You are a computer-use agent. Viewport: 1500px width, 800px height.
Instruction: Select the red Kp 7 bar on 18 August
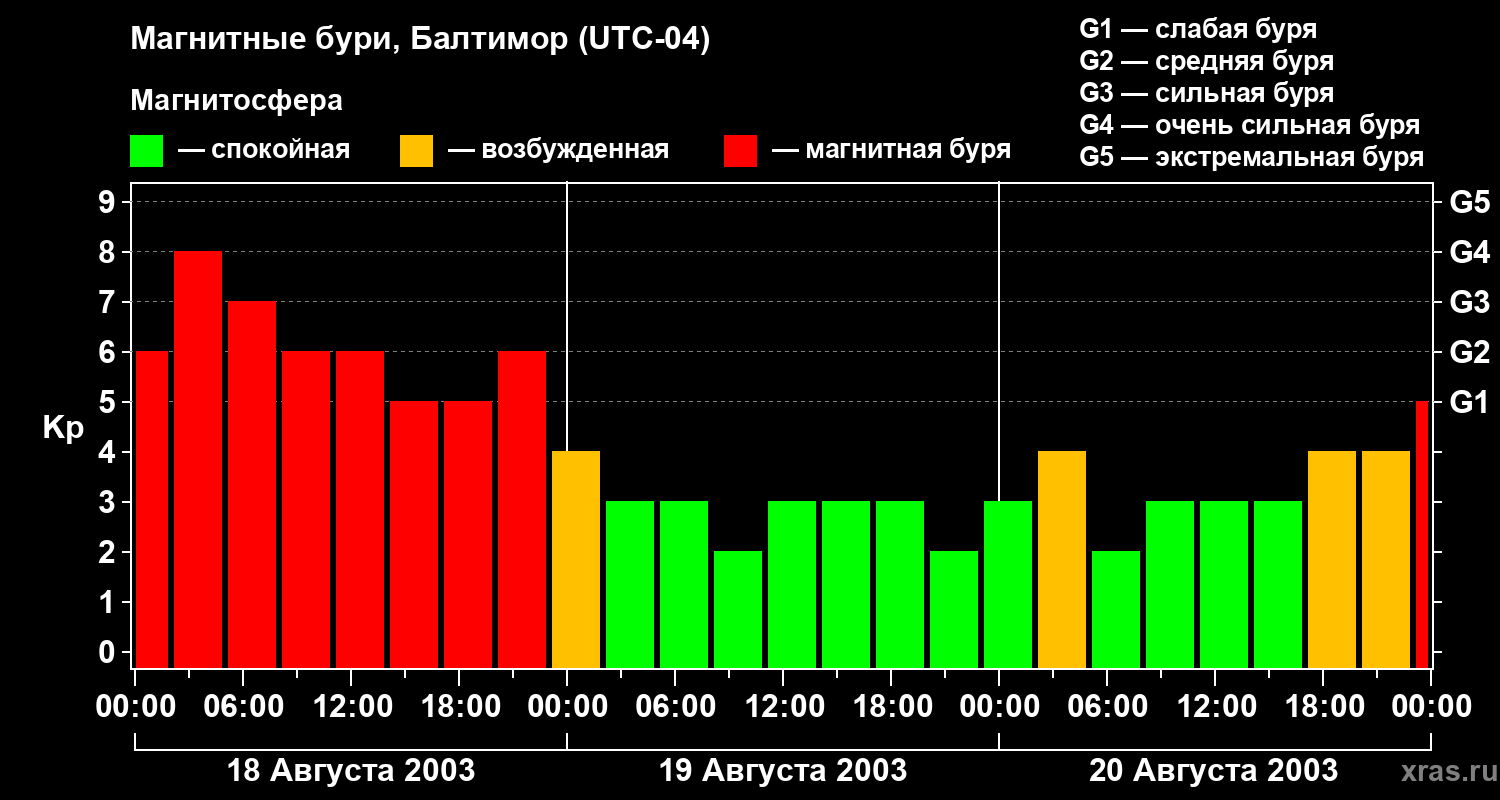pyautogui.click(x=252, y=484)
